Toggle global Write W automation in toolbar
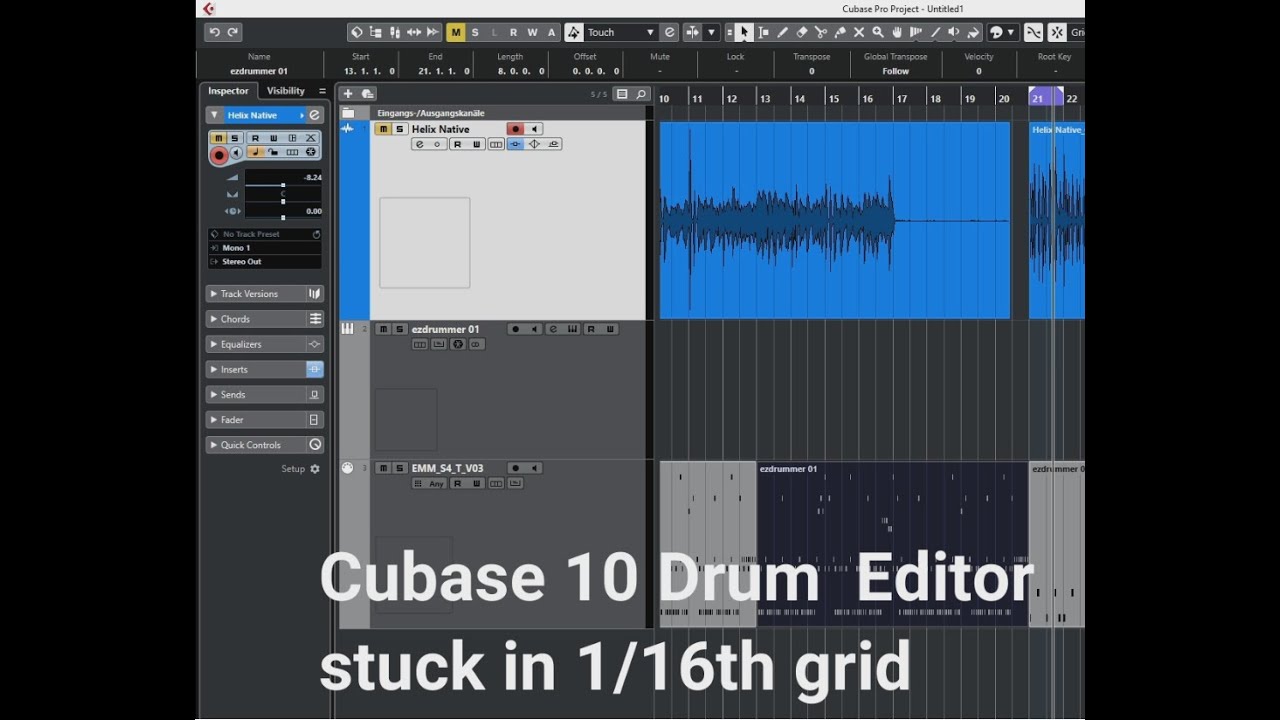 [532, 32]
